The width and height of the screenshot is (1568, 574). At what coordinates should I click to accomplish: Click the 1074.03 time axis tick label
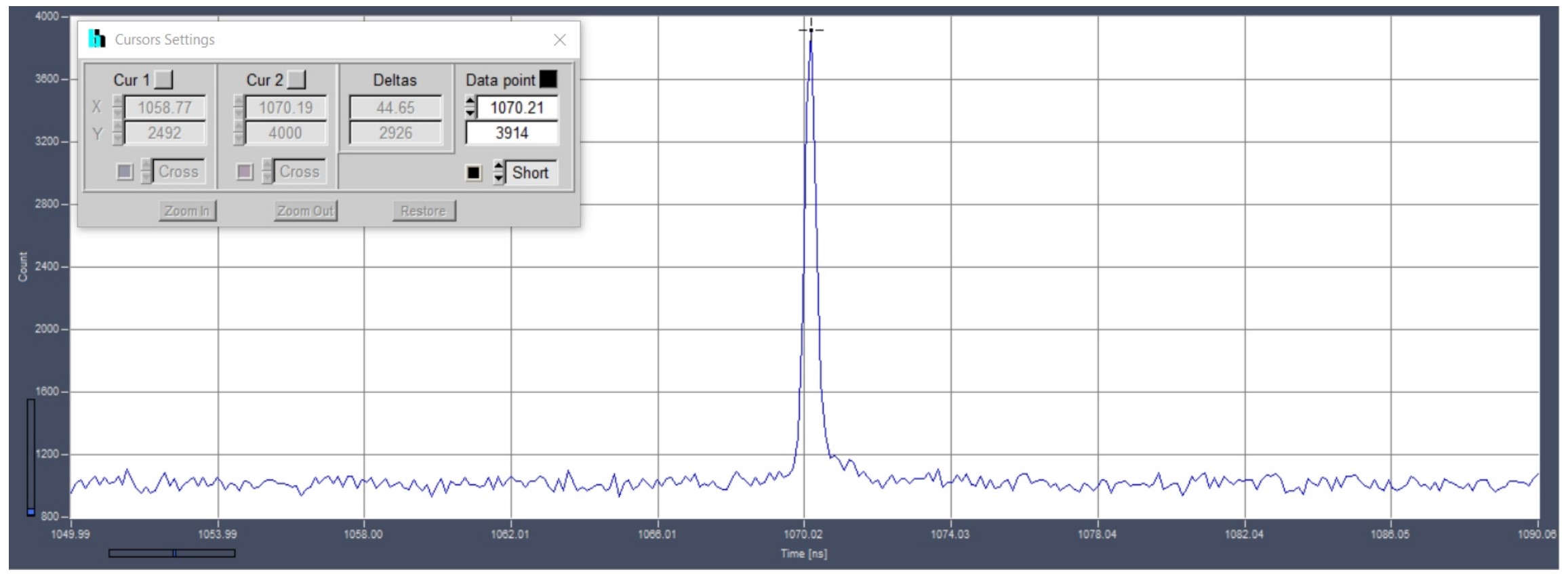[x=950, y=535]
